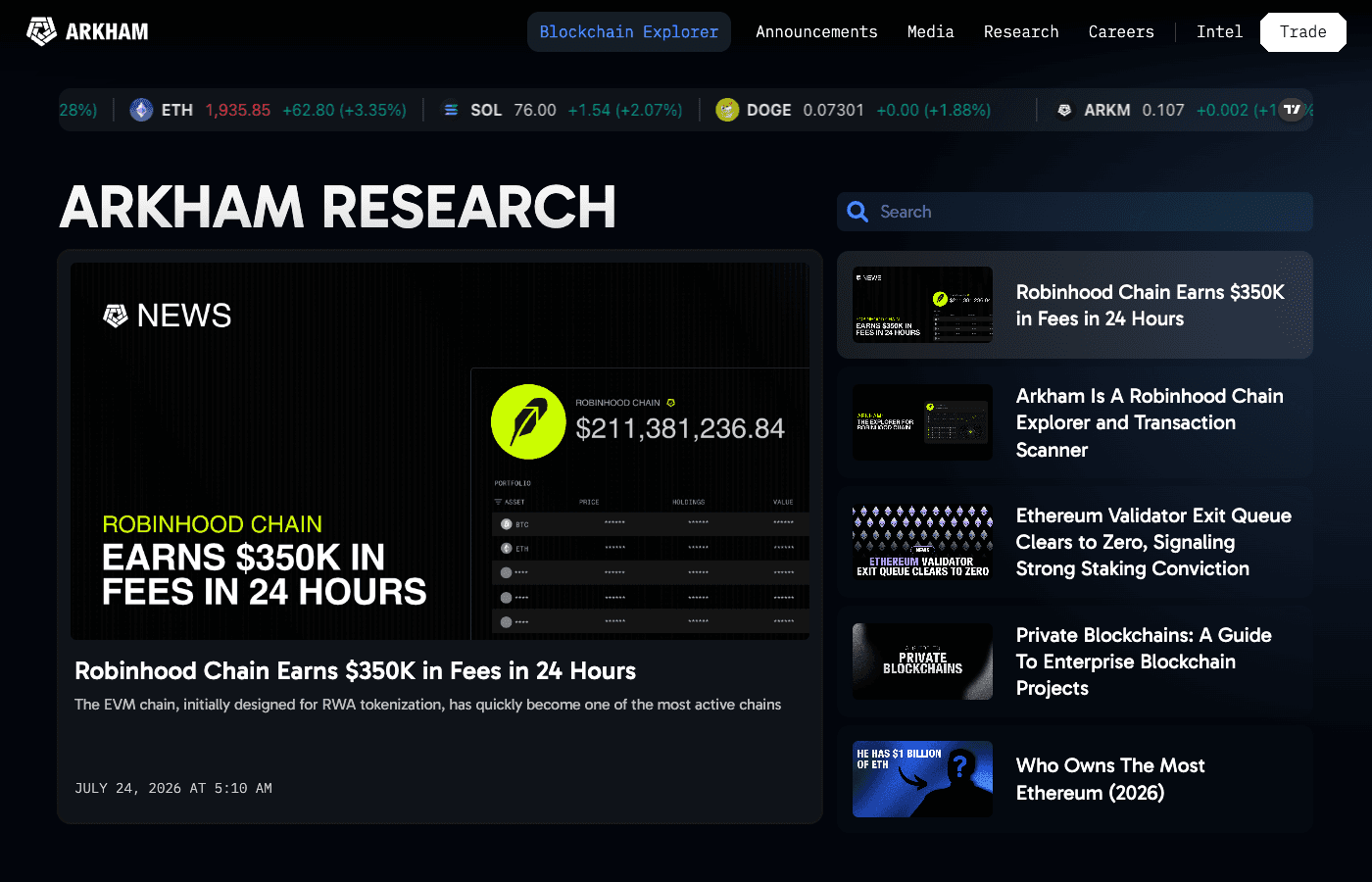Image resolution: width=1372 pixels, height=882 pixels.
Task: Click the featured article summary about the EVM chain
Action: [x=428, y=705]
